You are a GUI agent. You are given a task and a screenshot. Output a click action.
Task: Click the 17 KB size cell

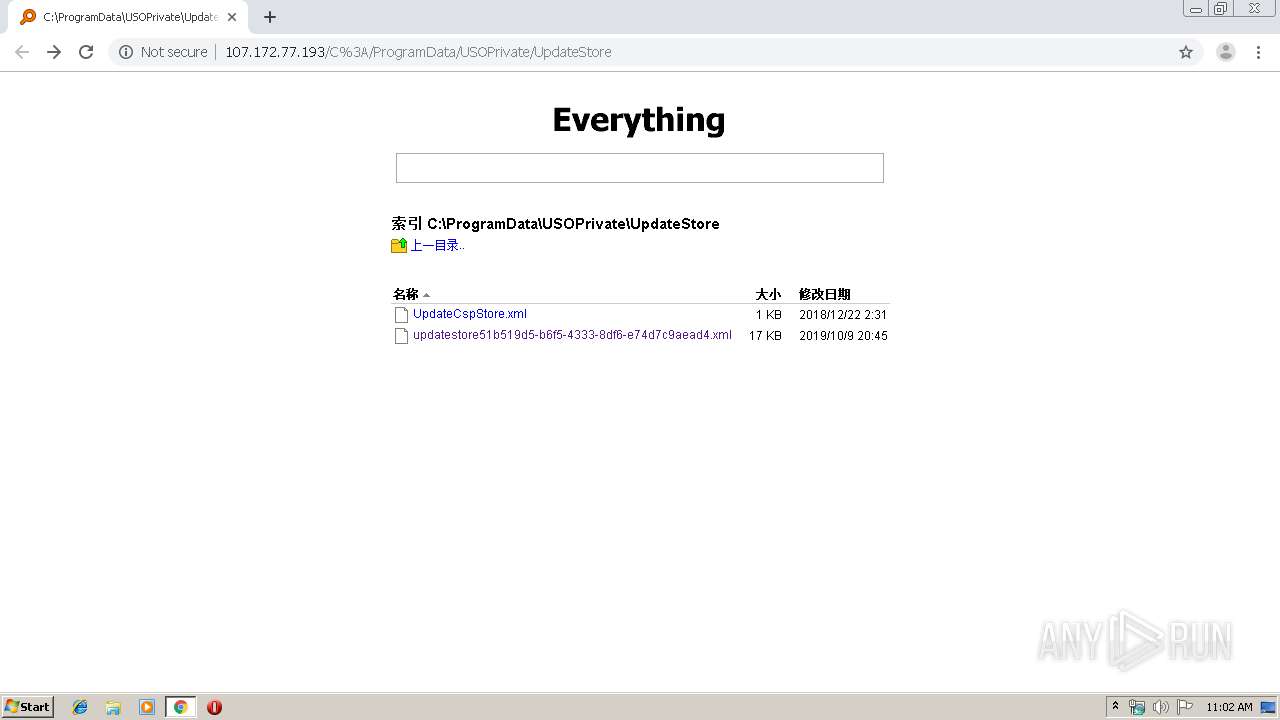pos(766,336)
